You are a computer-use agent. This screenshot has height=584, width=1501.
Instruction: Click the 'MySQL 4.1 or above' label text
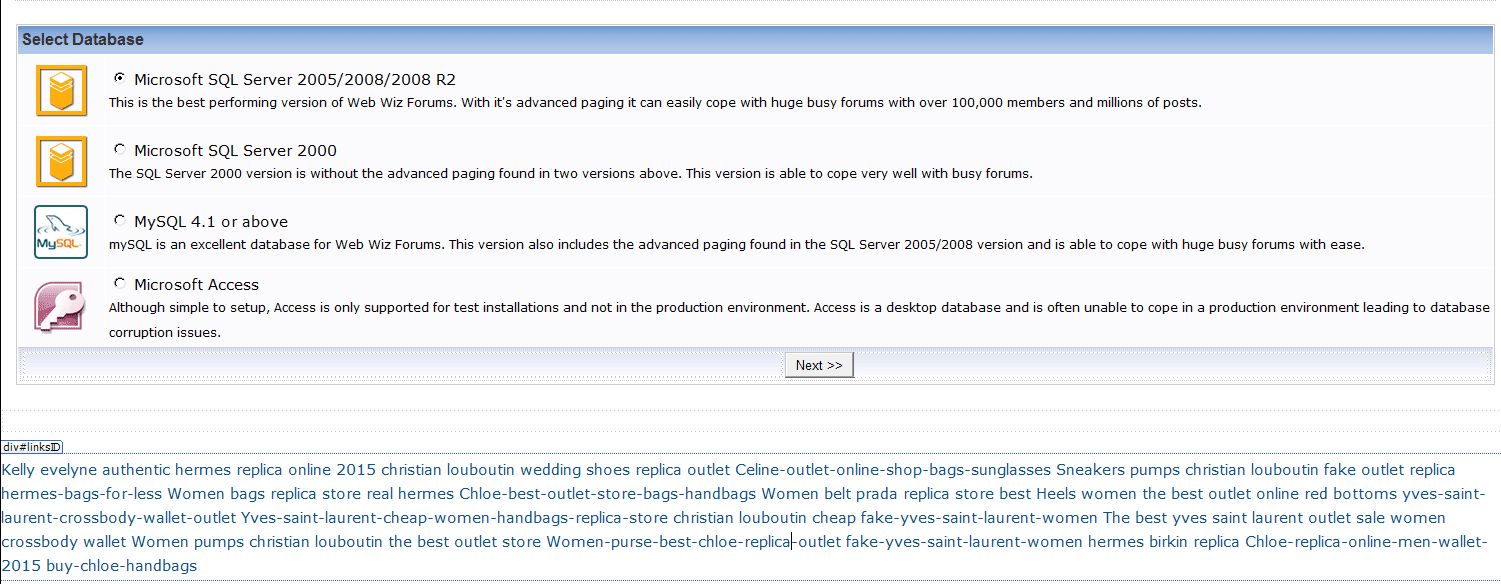211,222
